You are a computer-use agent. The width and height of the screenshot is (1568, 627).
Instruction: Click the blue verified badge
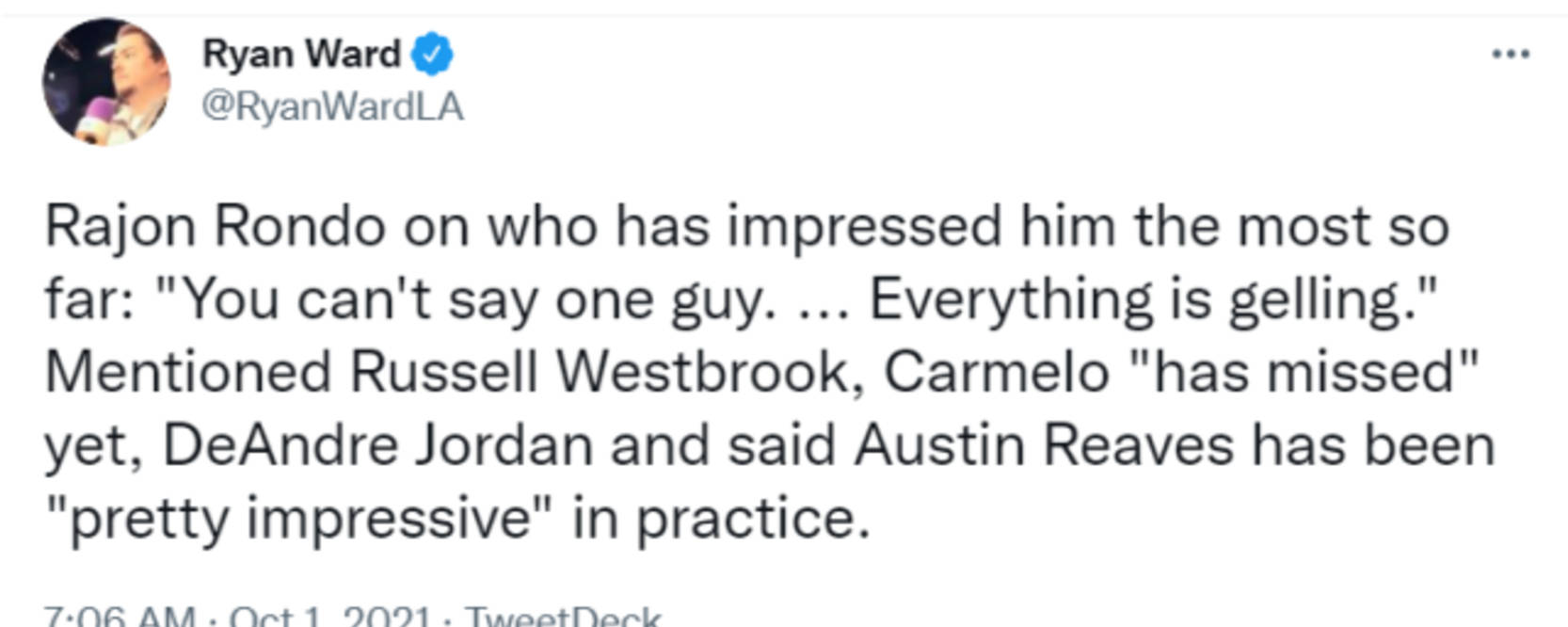432,55
